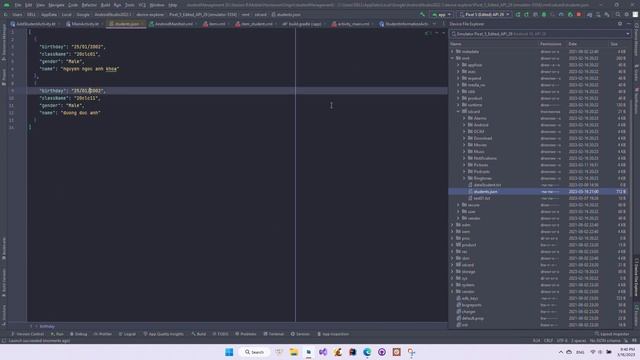640x360 pixels.
Task: Open Visual Studio from the taskbar
Action: pyautogui.click(x=323, y=352)
